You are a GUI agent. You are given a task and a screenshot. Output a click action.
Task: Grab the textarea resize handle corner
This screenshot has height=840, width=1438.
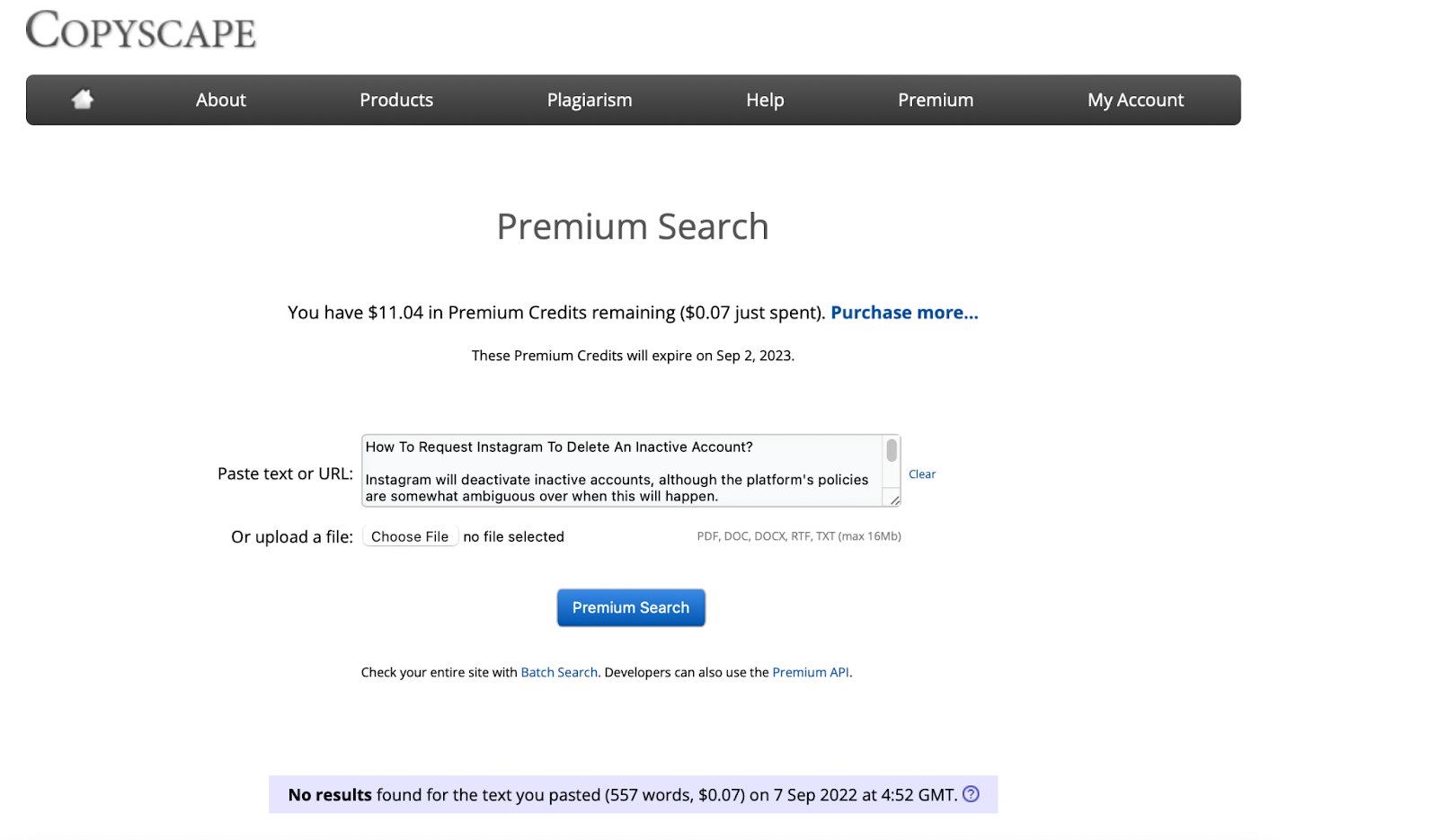tap(894, 500)
